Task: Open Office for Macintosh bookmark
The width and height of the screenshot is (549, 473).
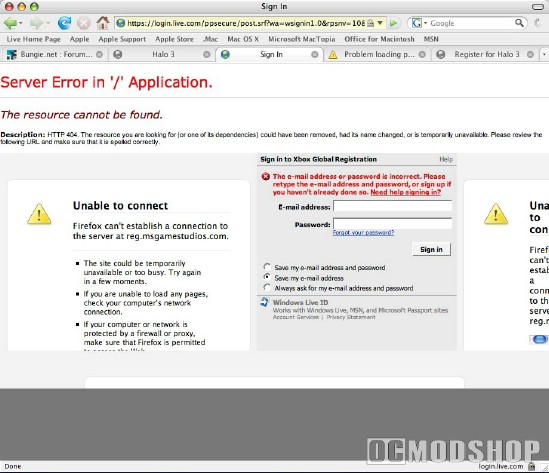Action: [x=379, y=39]
